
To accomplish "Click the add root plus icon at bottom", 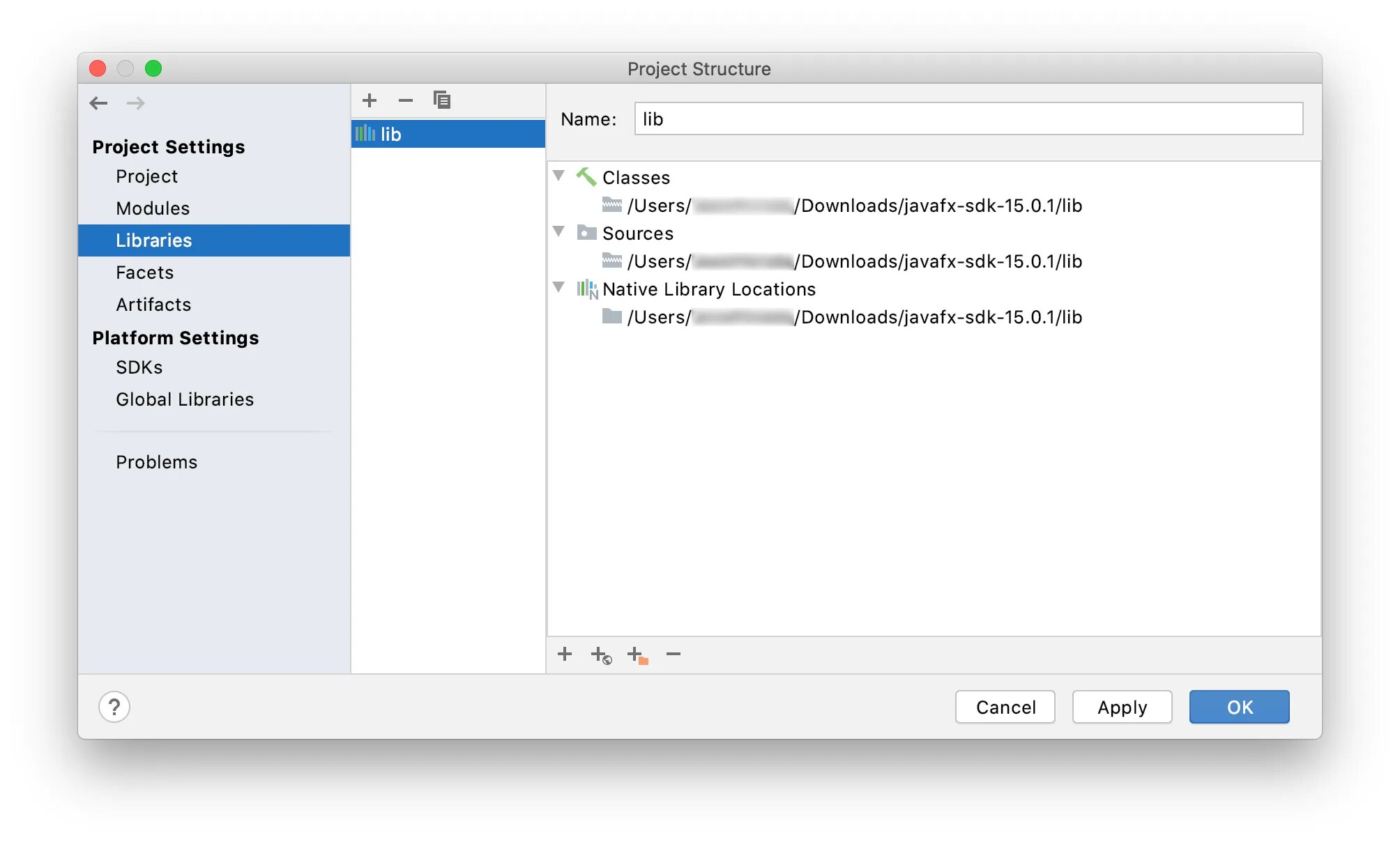I will tap(565, 654).
